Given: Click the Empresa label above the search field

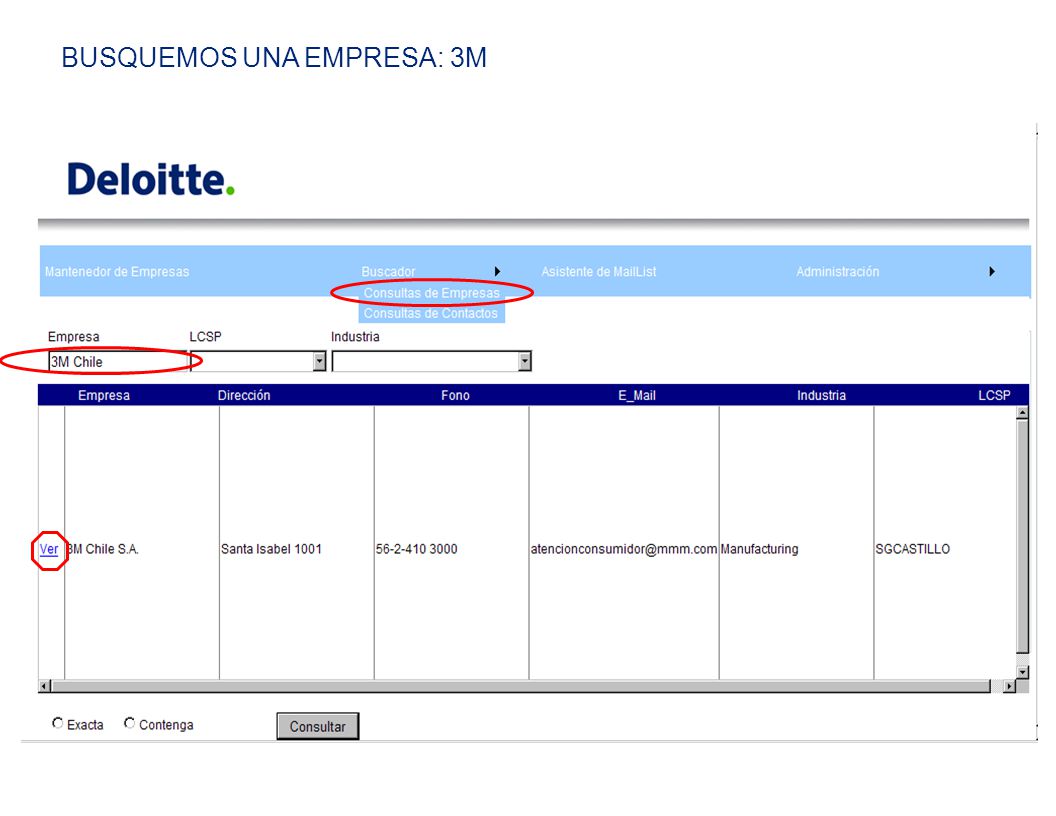Looking at the screenshot, I should [x=73, y=337].
